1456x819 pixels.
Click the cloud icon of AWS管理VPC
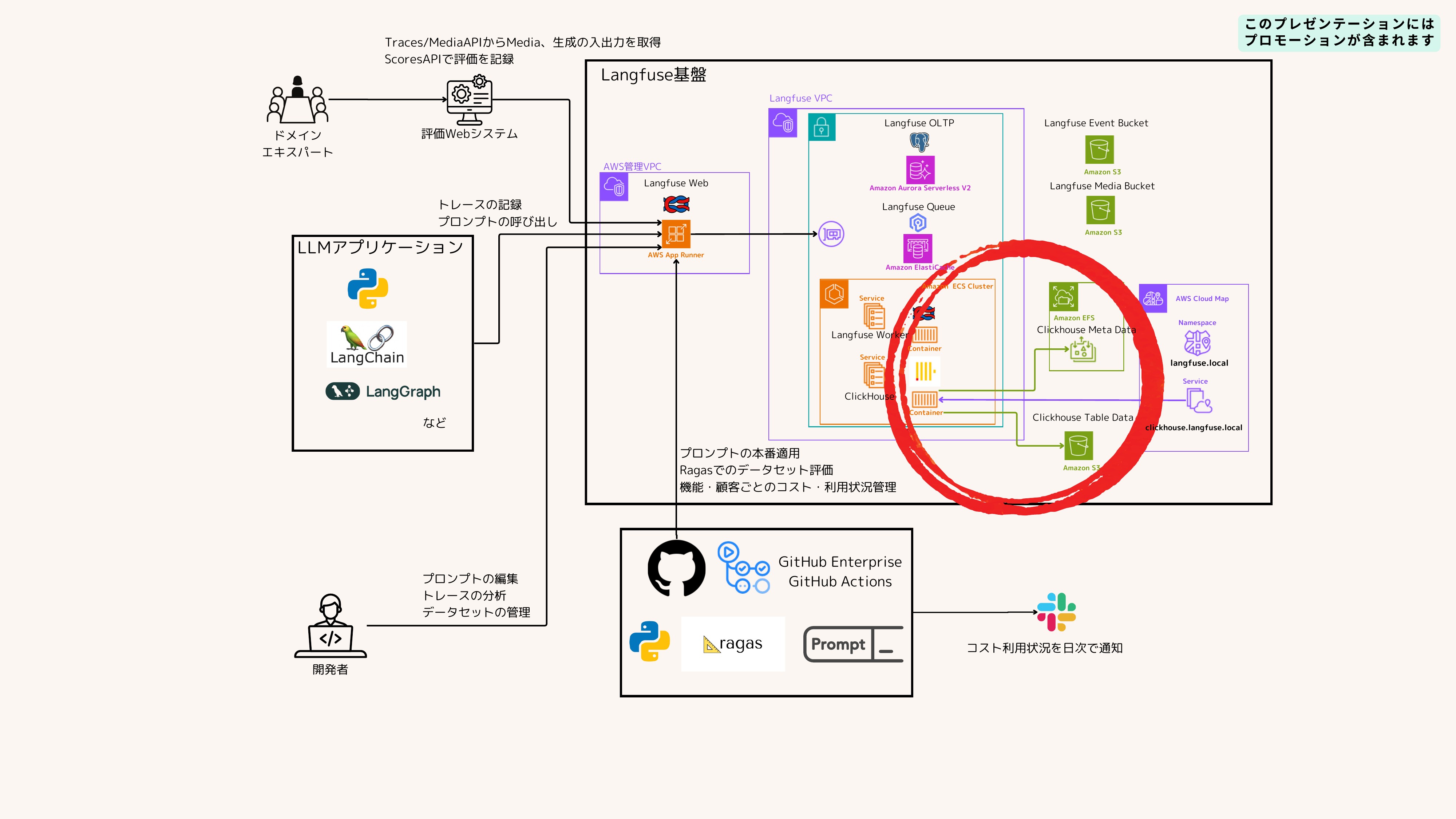pyautogui.click(x=614, y=186)
